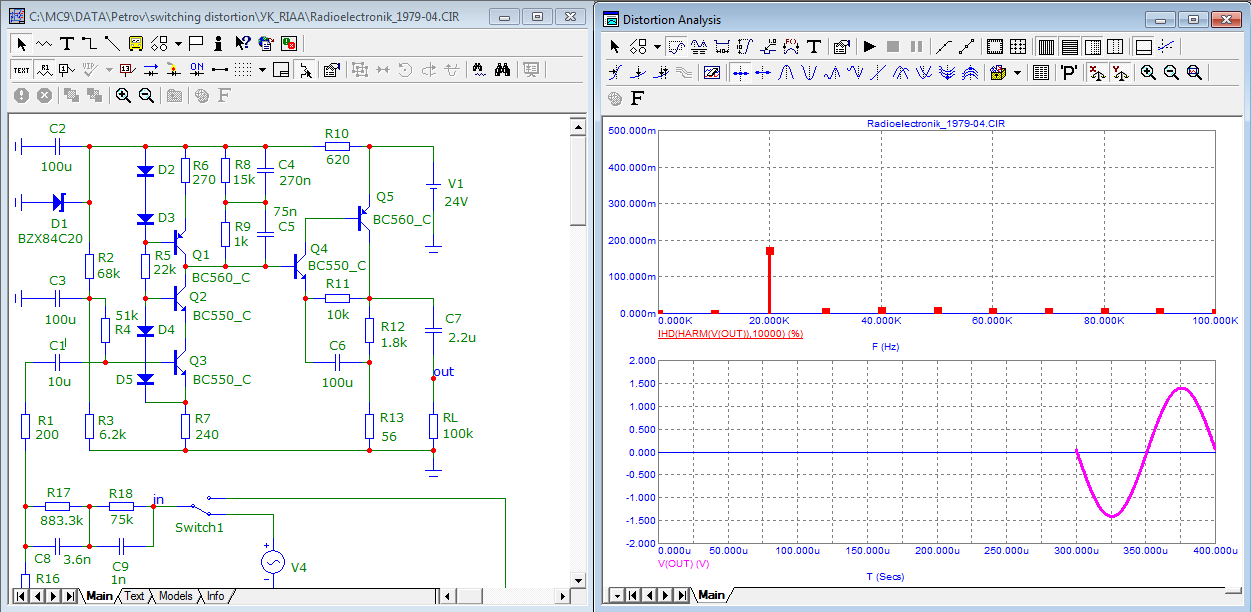Select the Text mode tool in schematic toolbar

(x=67, y=44)
